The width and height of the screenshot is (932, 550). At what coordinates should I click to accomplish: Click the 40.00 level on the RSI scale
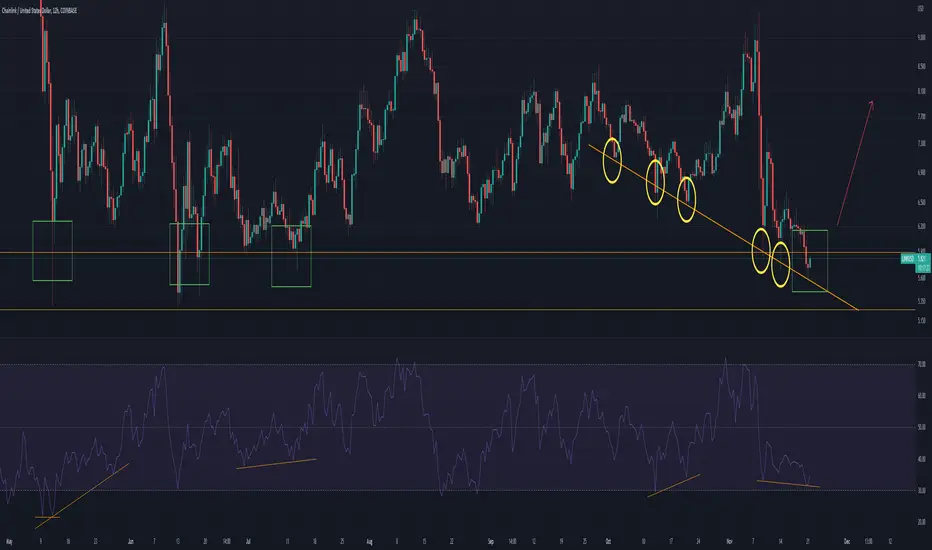921,459
